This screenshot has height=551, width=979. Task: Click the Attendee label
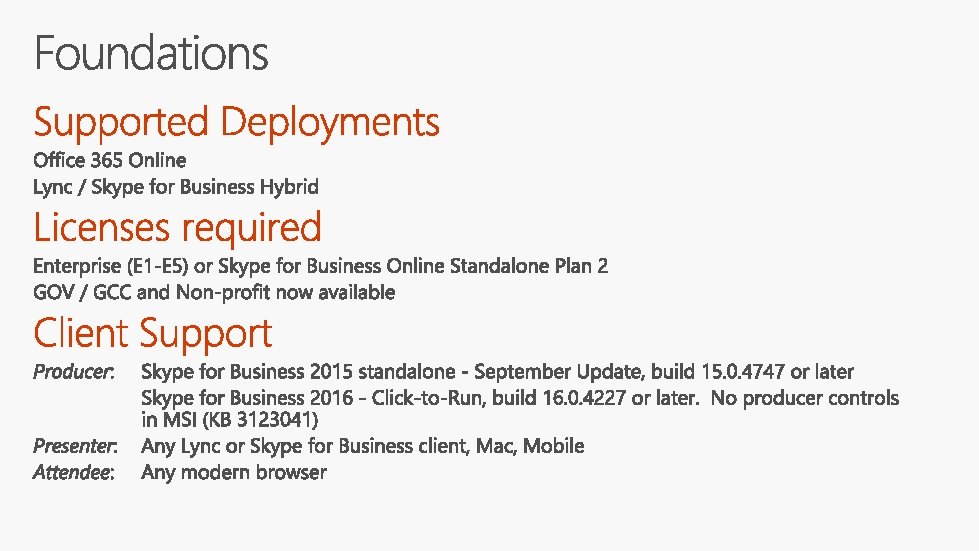pos(74,472)
